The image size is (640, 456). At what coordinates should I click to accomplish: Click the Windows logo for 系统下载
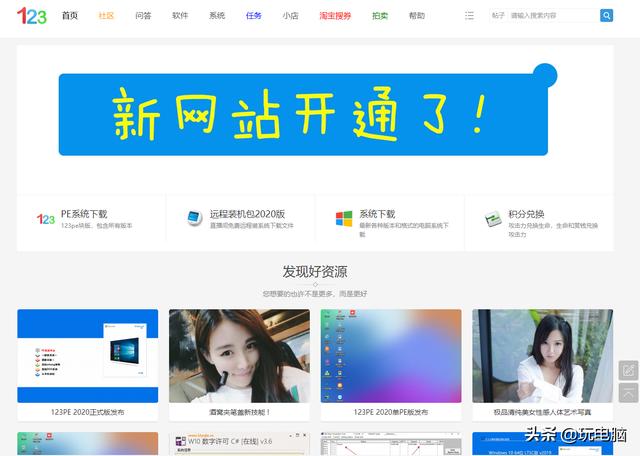coord(343,219)
